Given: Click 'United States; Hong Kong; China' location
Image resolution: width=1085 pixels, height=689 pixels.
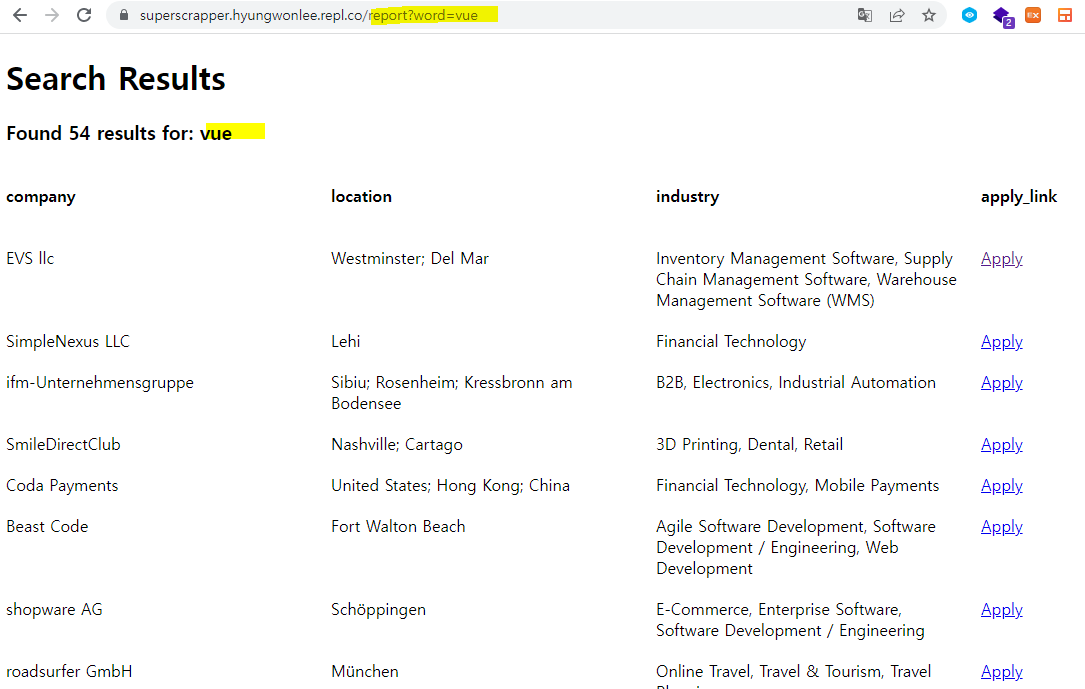Looking at the screenshot, I should click(x=450, y=486).
